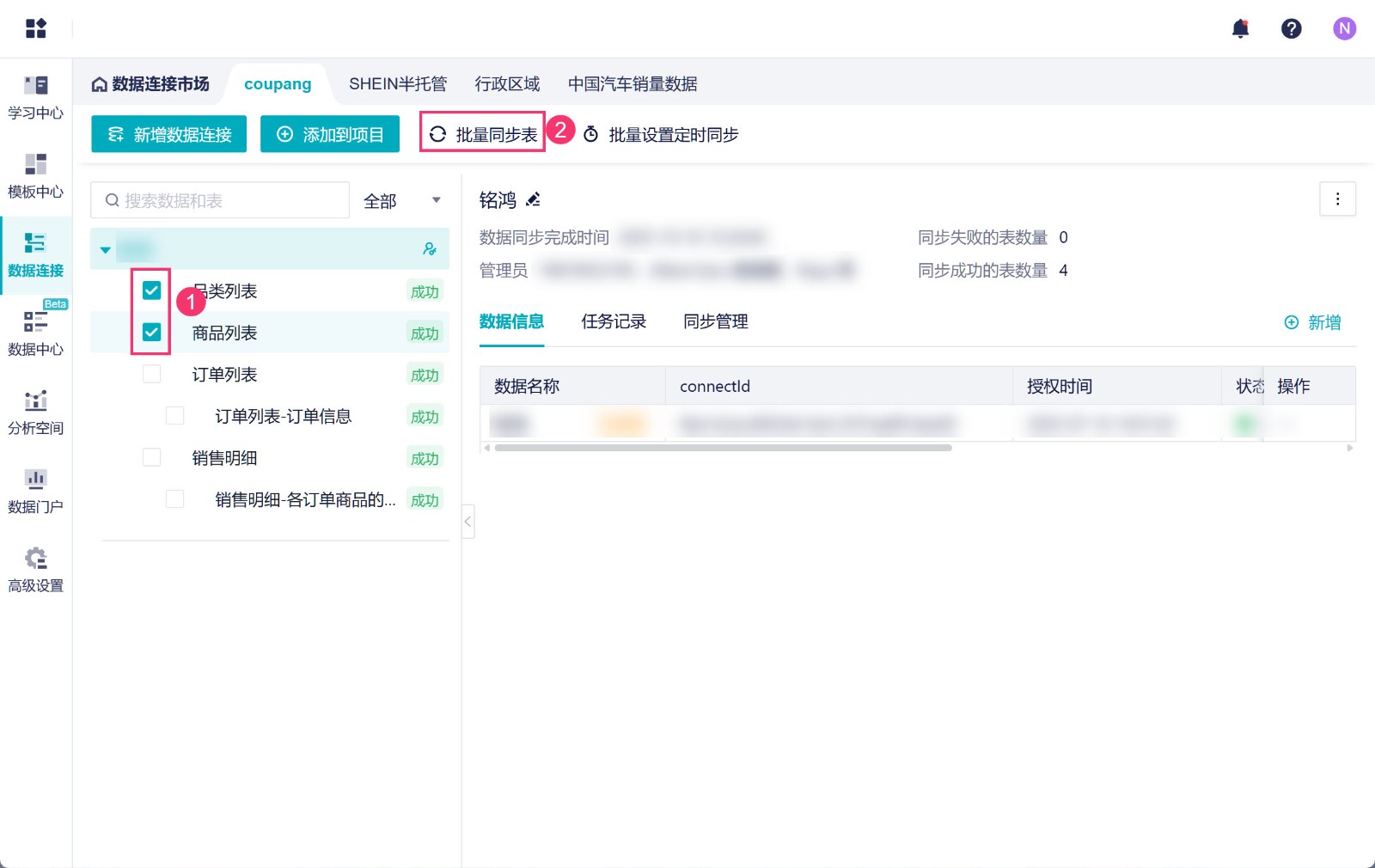Open the three-dot more options menu
This screenshot has width=1375, height=868.
[1337, 199]
